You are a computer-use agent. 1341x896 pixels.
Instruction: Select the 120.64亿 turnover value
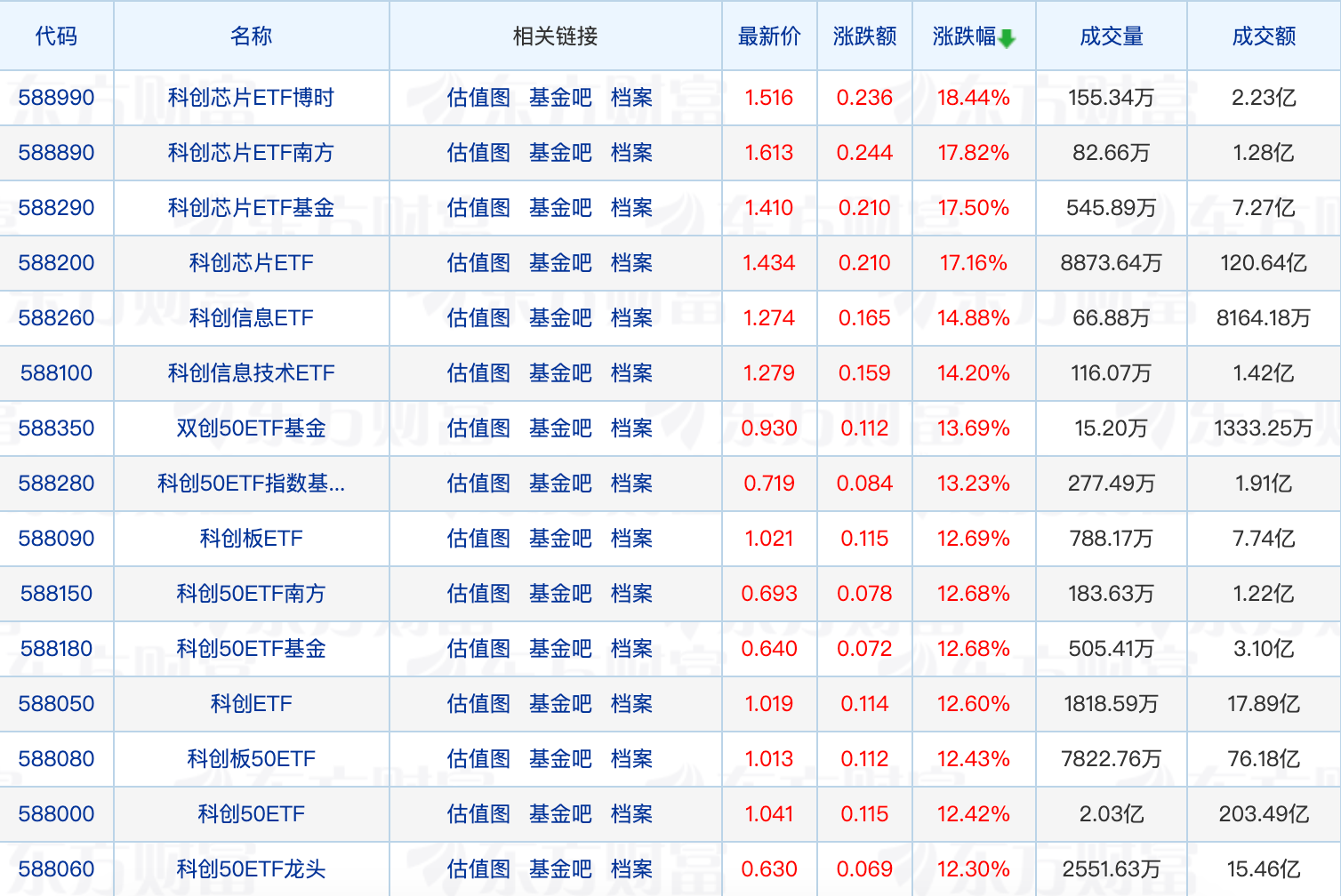pos(1264,263)
